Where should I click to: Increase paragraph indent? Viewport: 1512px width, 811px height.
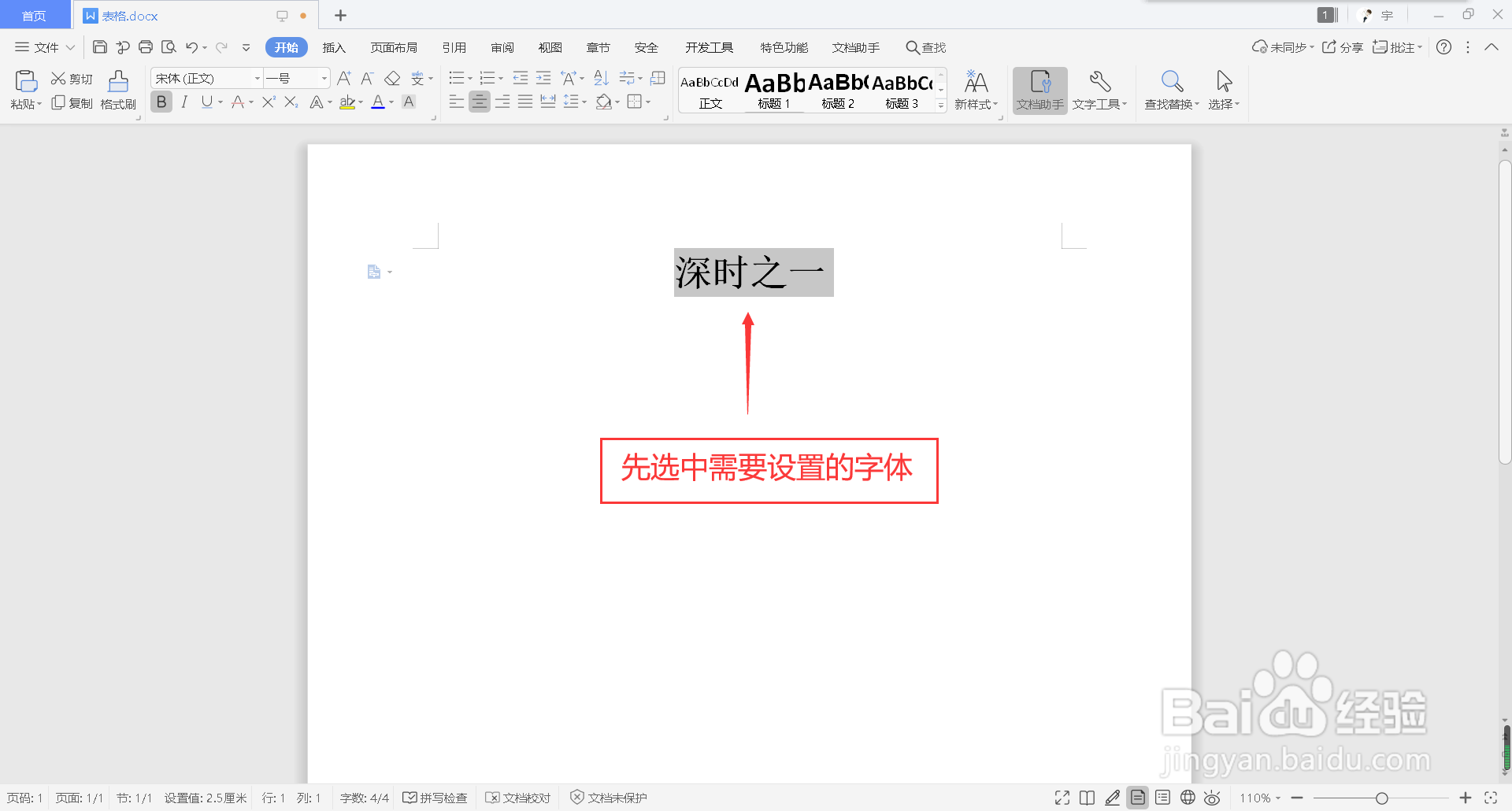click(543, 78)
